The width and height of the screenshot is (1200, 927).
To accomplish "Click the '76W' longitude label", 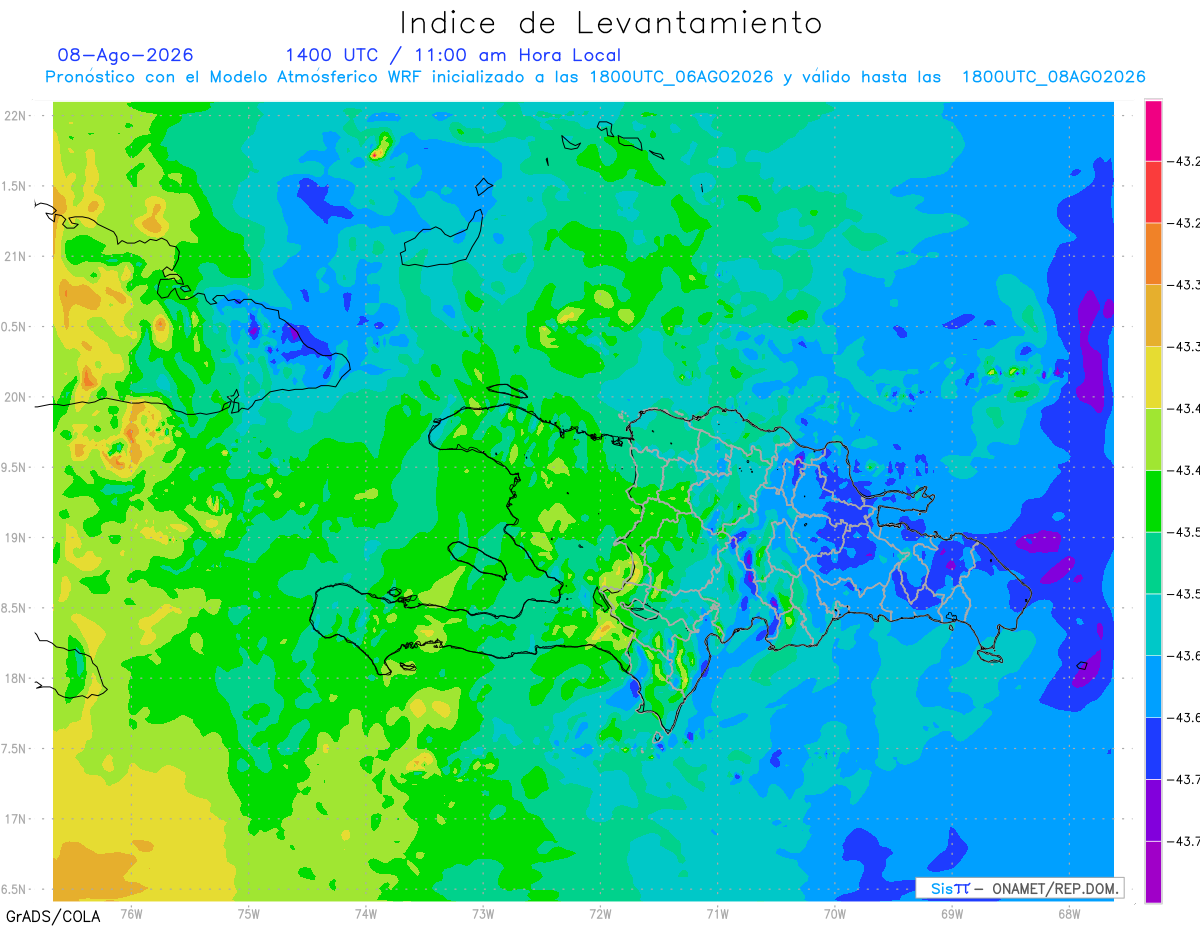I will coord(131,913).
